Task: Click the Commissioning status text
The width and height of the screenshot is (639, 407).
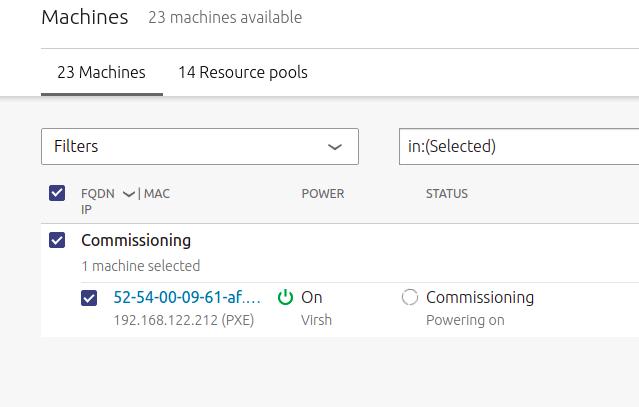Action: click(x=480, y=297)
